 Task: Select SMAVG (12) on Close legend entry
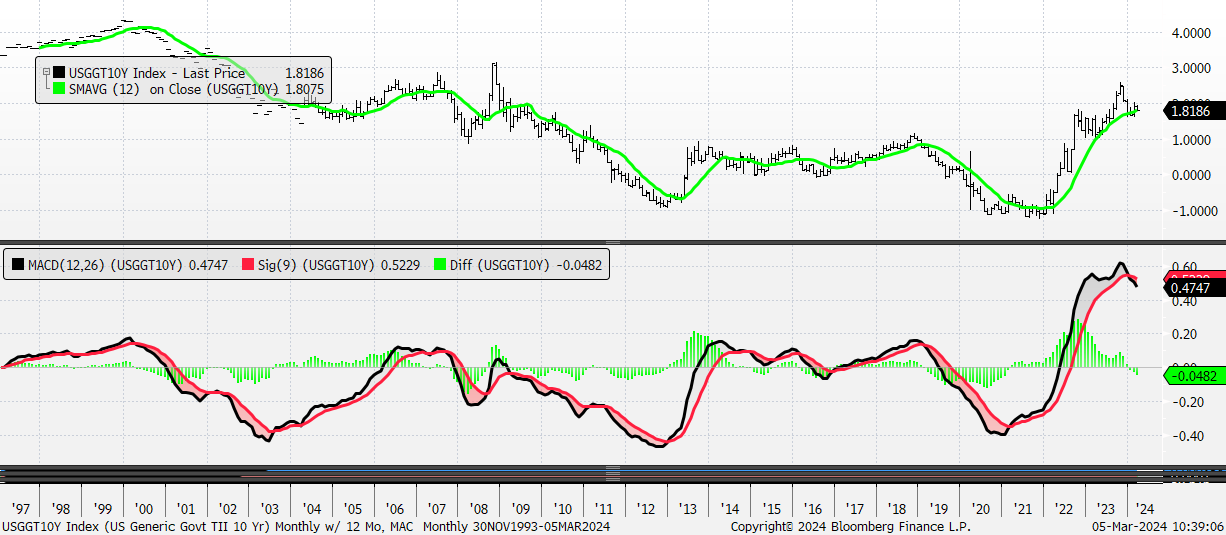pos(173,89)
